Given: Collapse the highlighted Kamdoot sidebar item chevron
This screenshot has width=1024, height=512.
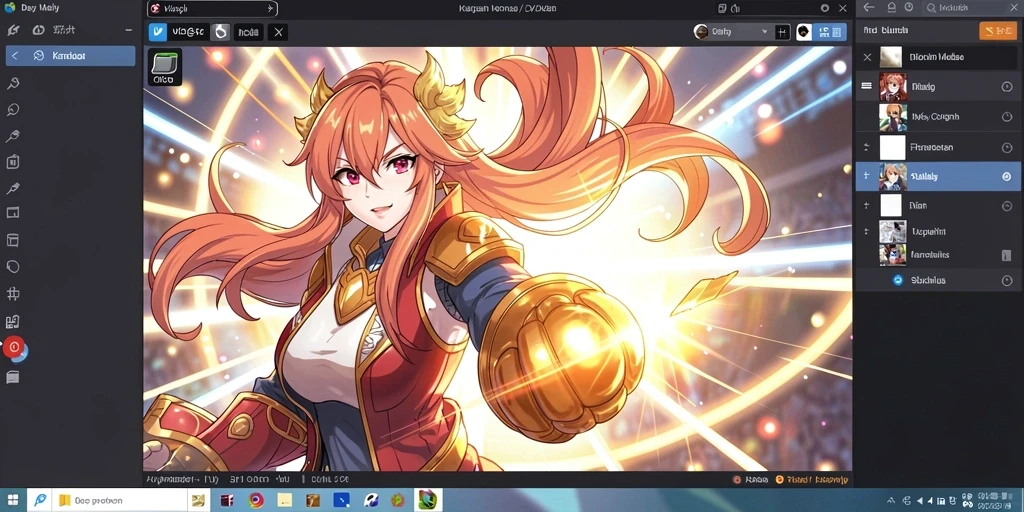Looking at the screenshot, I should point(16,56).
